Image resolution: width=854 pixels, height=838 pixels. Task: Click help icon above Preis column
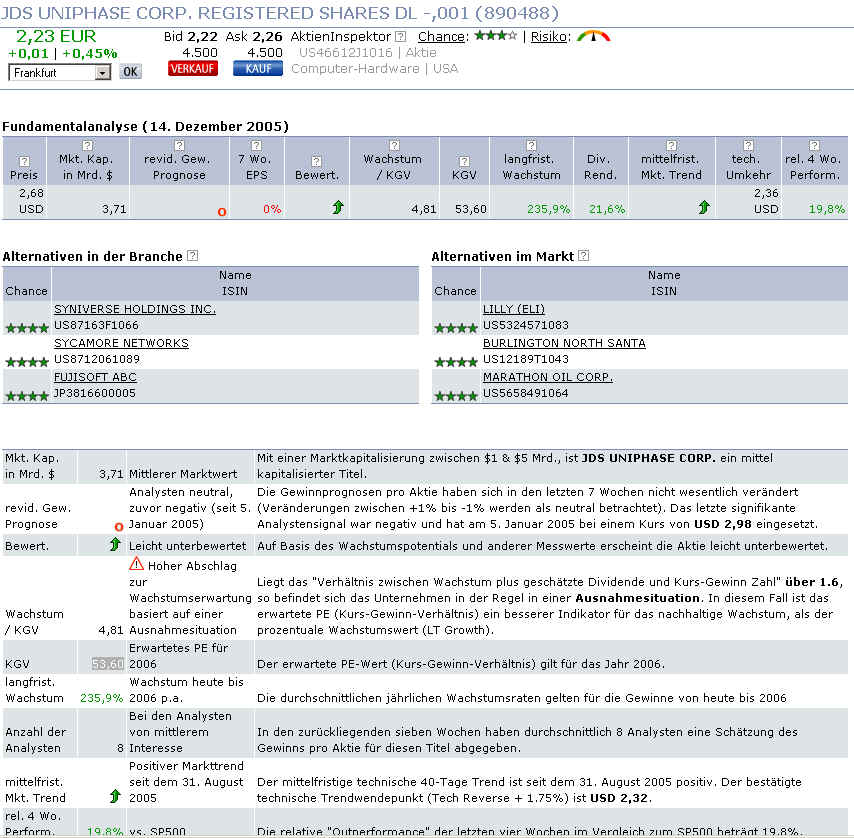pyautogui.click(x=24, y=162)
